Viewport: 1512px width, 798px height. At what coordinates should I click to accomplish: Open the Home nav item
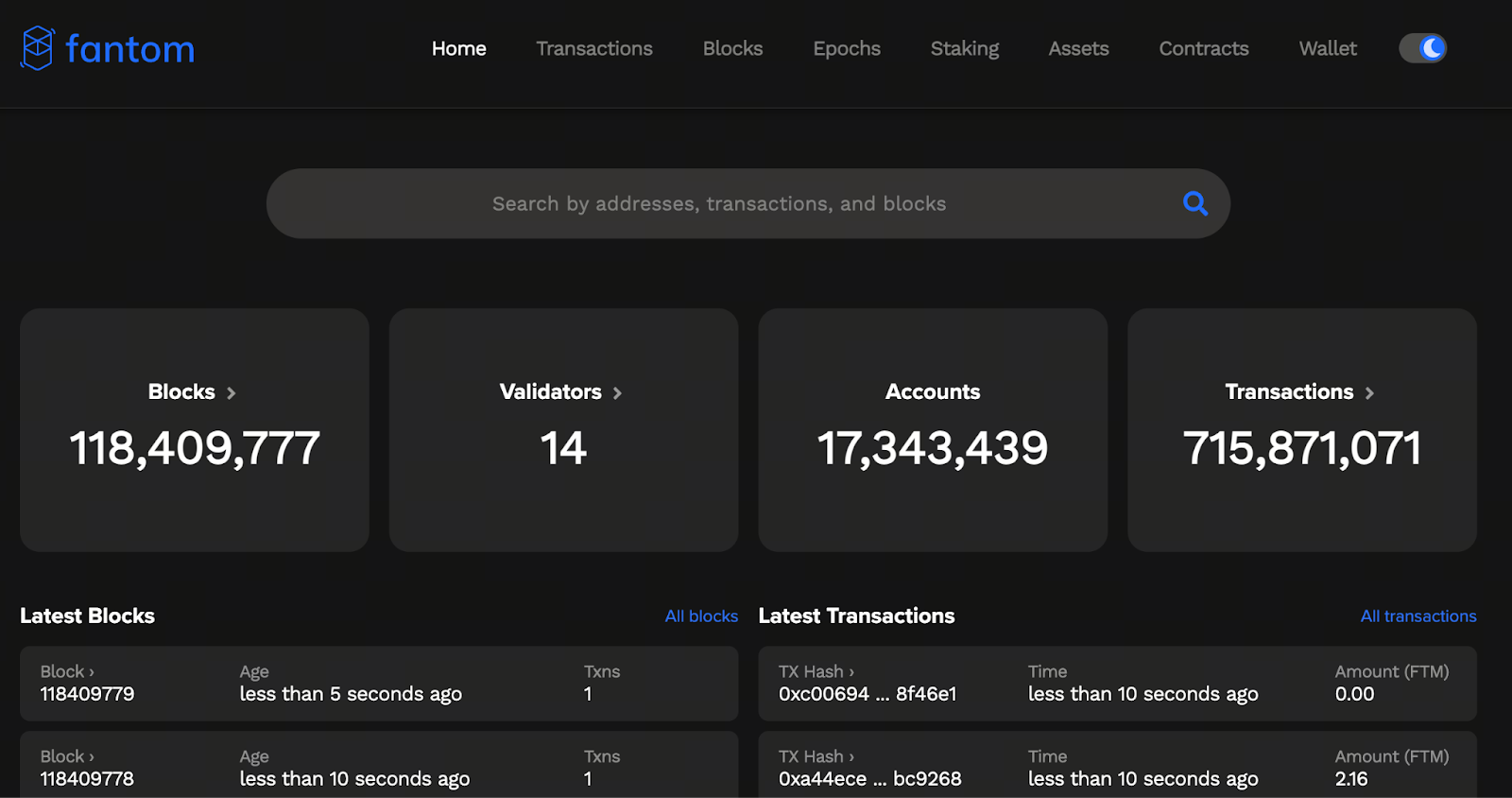[x=459, y=48]
